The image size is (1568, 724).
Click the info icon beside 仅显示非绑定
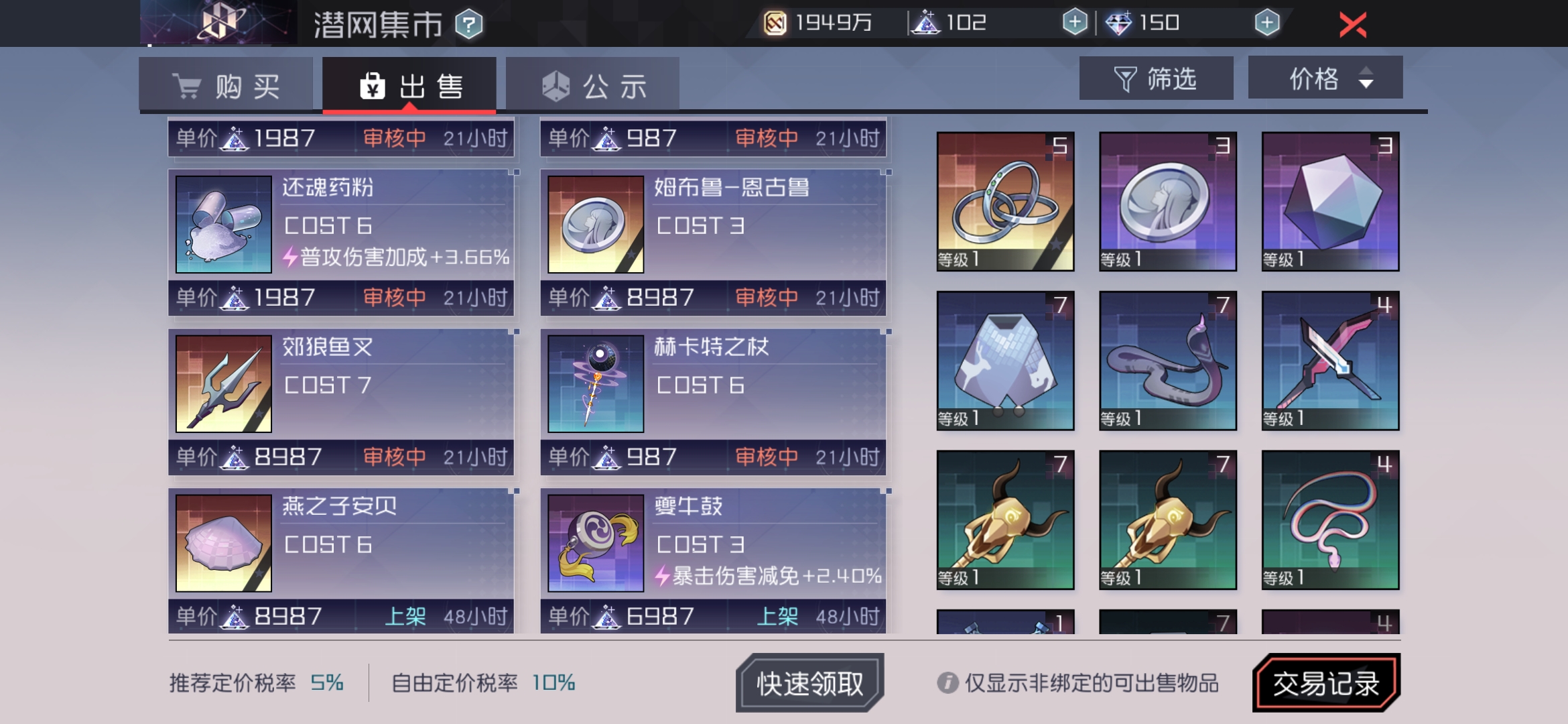(948, 683)
